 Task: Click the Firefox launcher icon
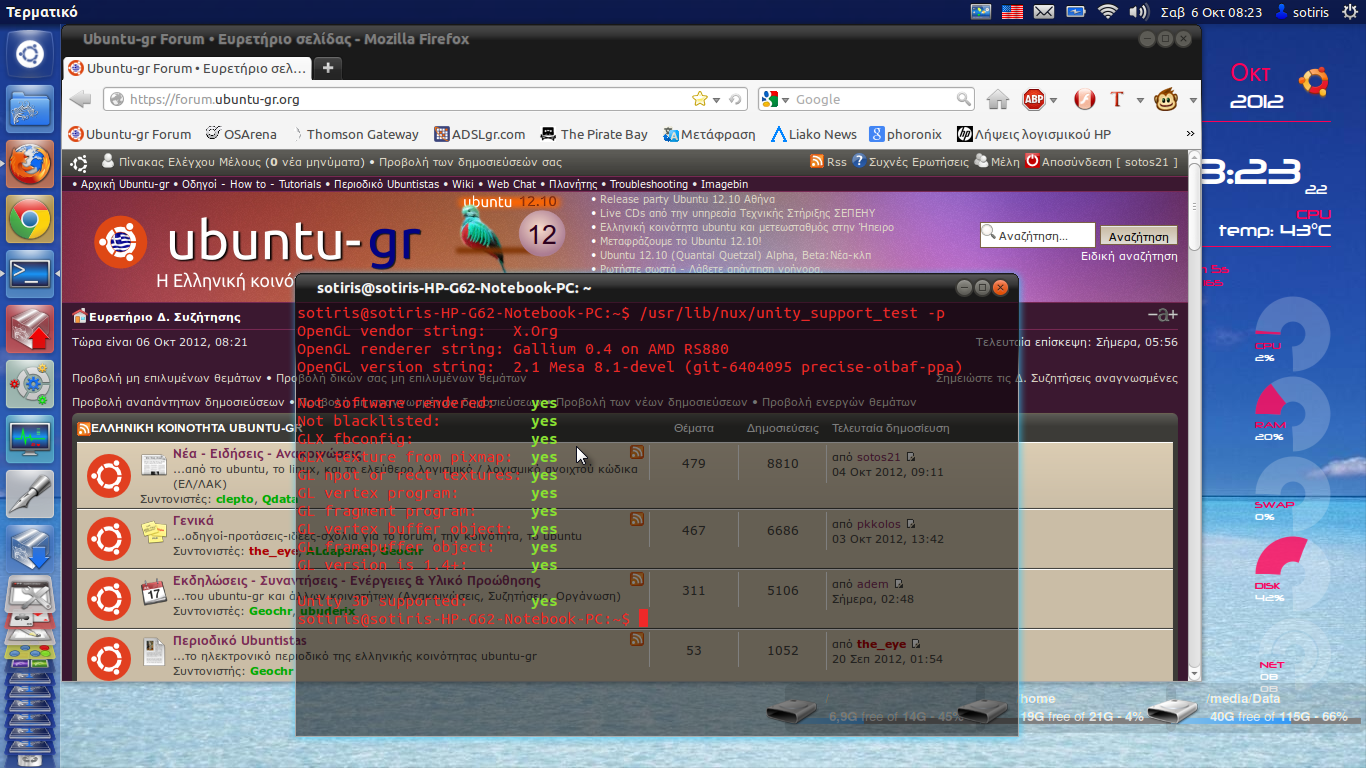pyautogui.click(x=29, y=164)
